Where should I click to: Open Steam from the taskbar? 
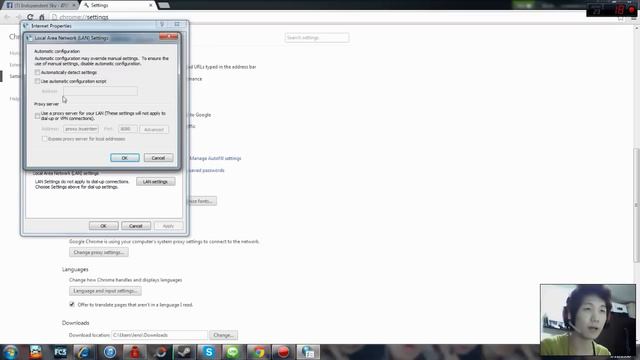point(184,352)
